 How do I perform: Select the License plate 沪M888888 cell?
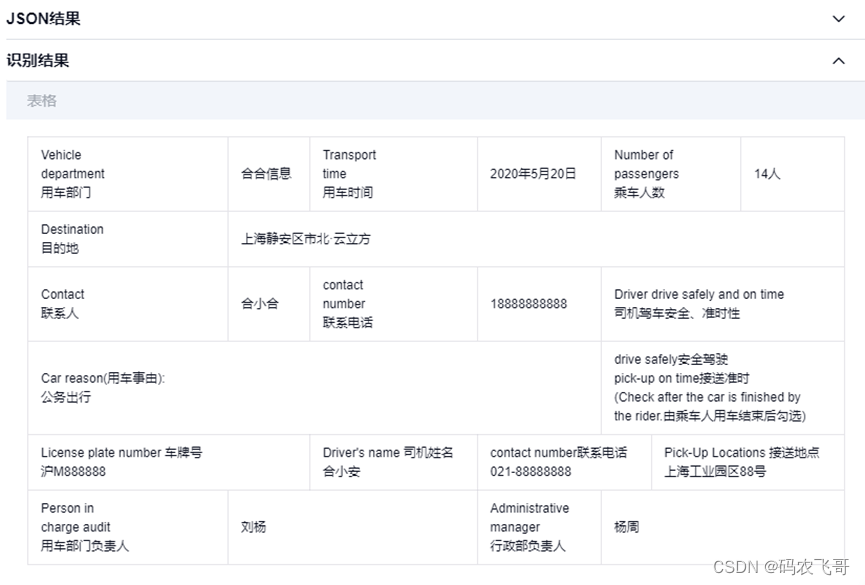(169, 462)
